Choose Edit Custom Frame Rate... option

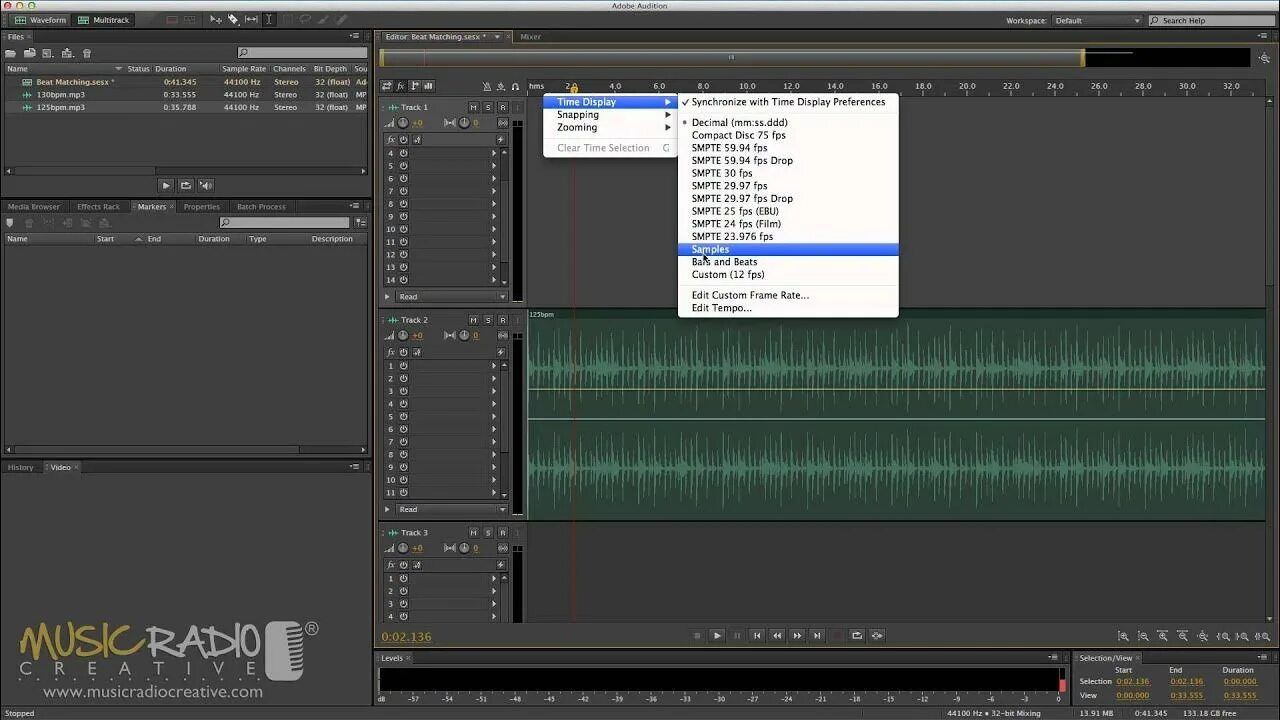point(788,295)
